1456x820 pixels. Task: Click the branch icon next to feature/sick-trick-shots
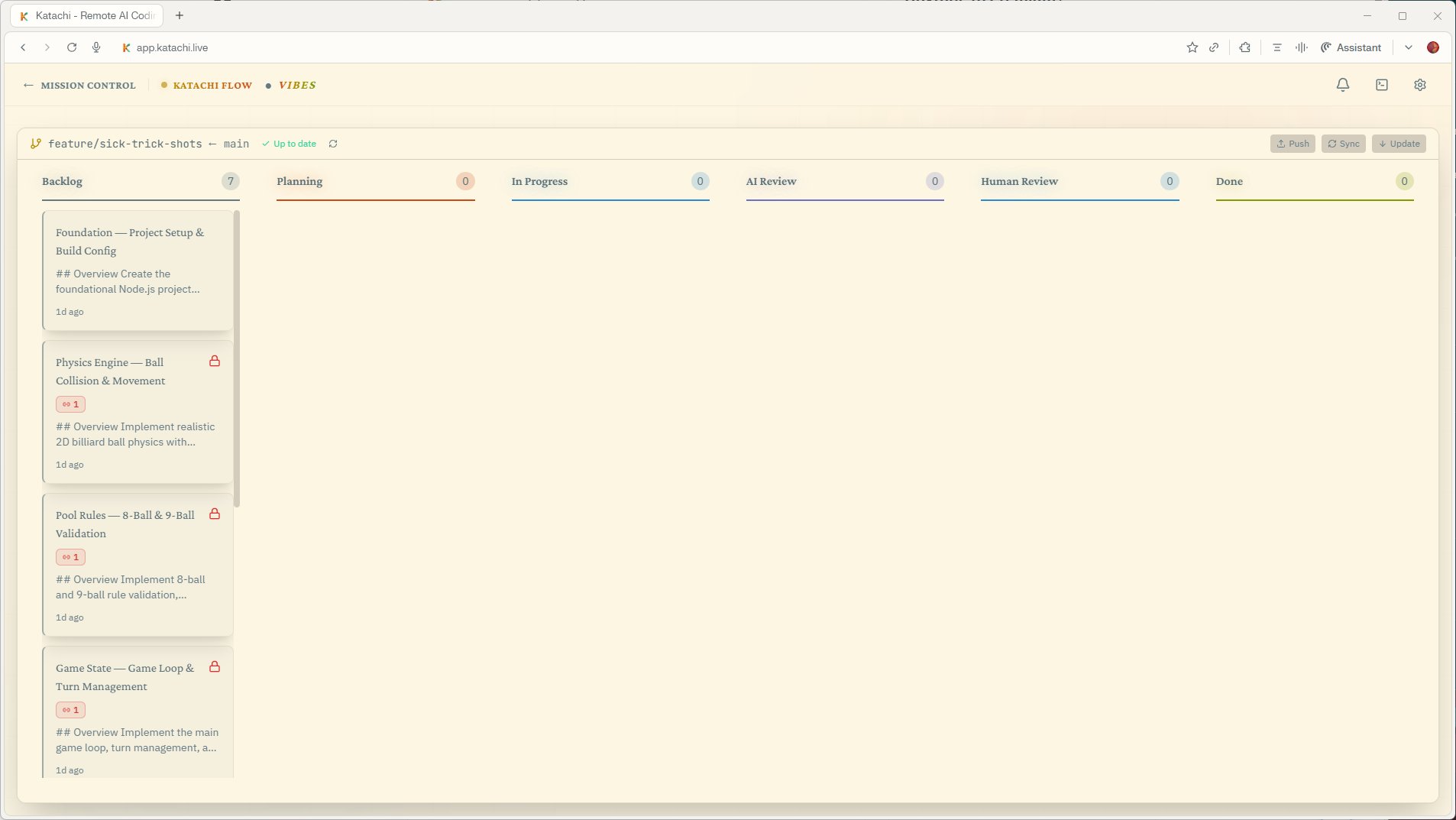[35, 143]
